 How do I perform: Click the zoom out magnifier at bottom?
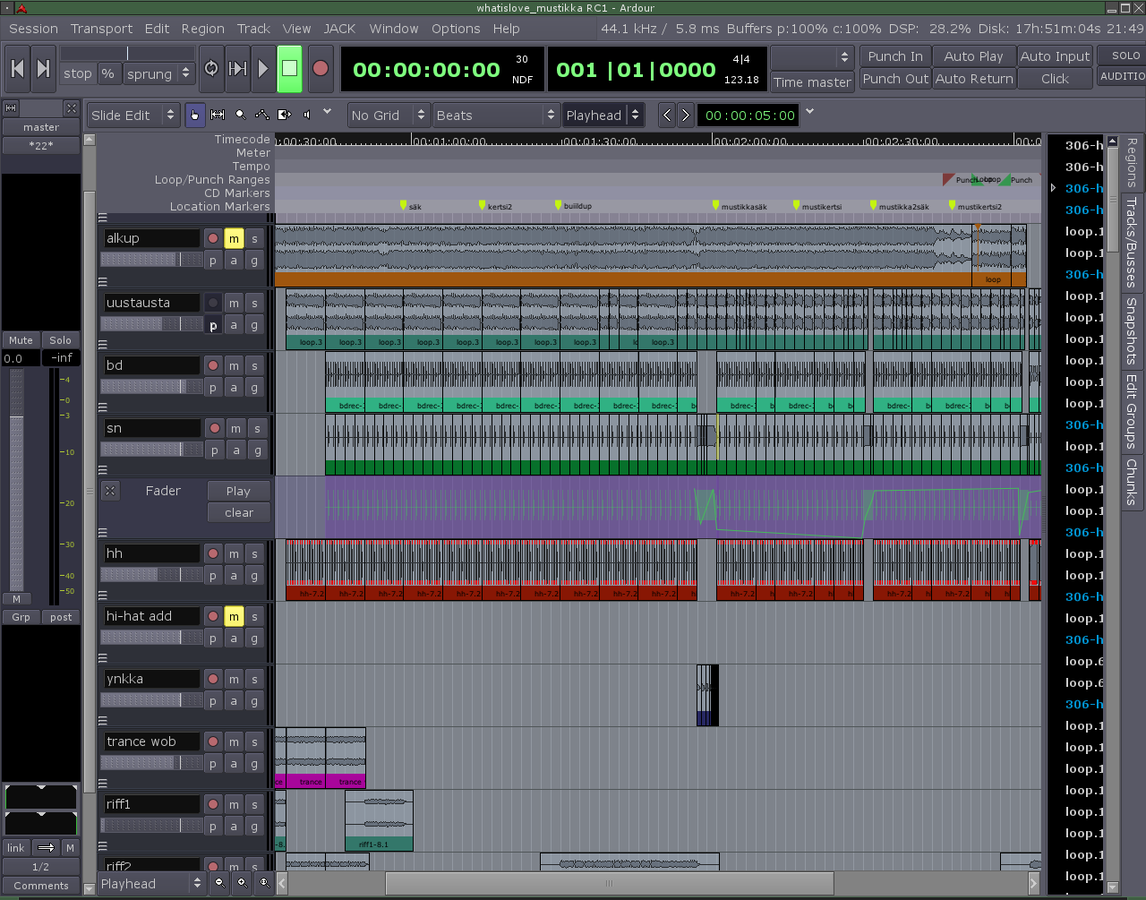tap(220, 883)
